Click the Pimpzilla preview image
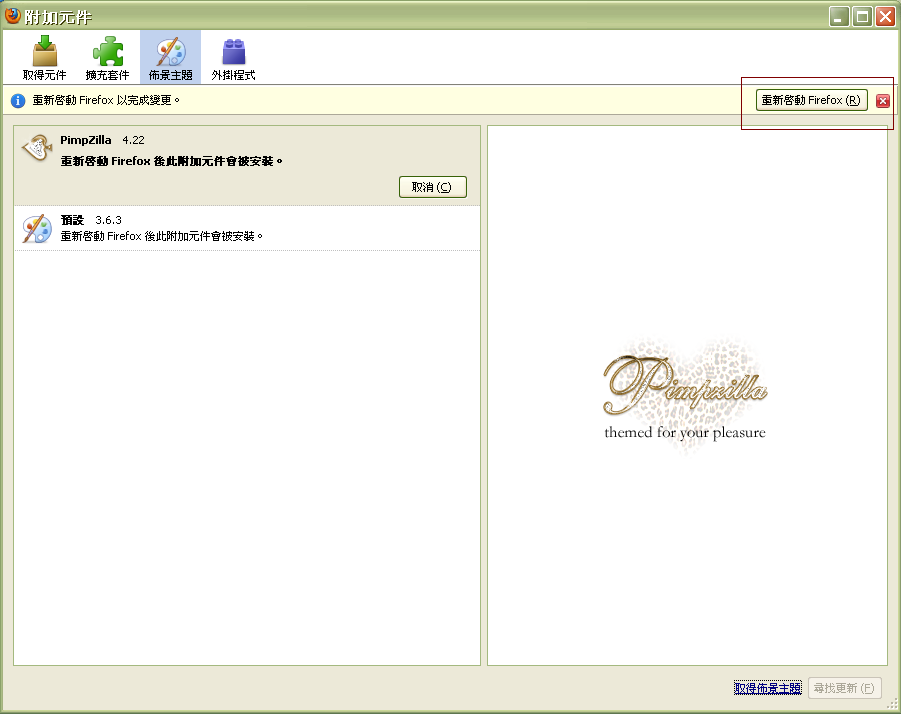The image size is (901, 714). (685, 395)
